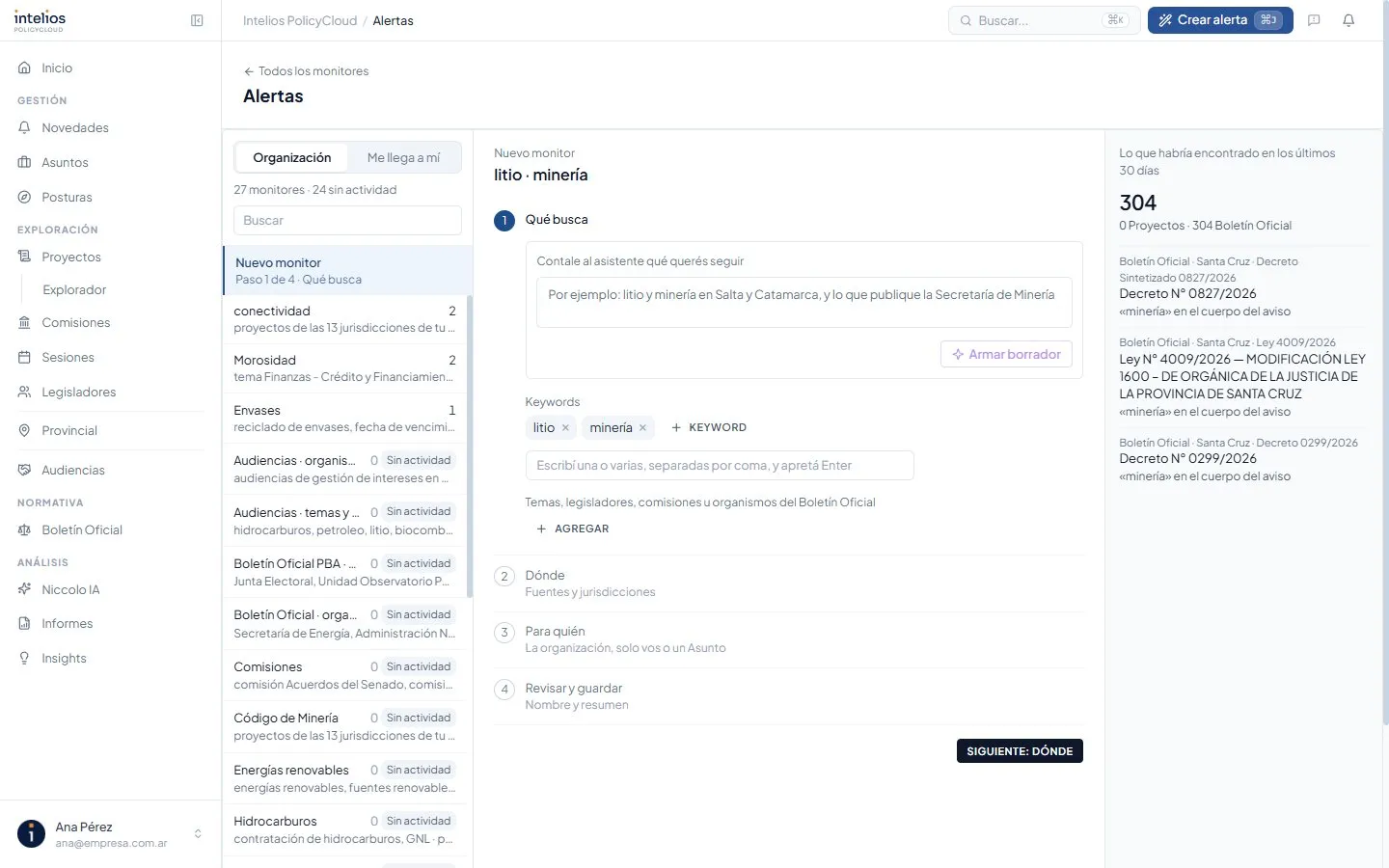The image size is (1389, 868).
Task: Open Explorador under Proyectos
Action: coord(74,290)
